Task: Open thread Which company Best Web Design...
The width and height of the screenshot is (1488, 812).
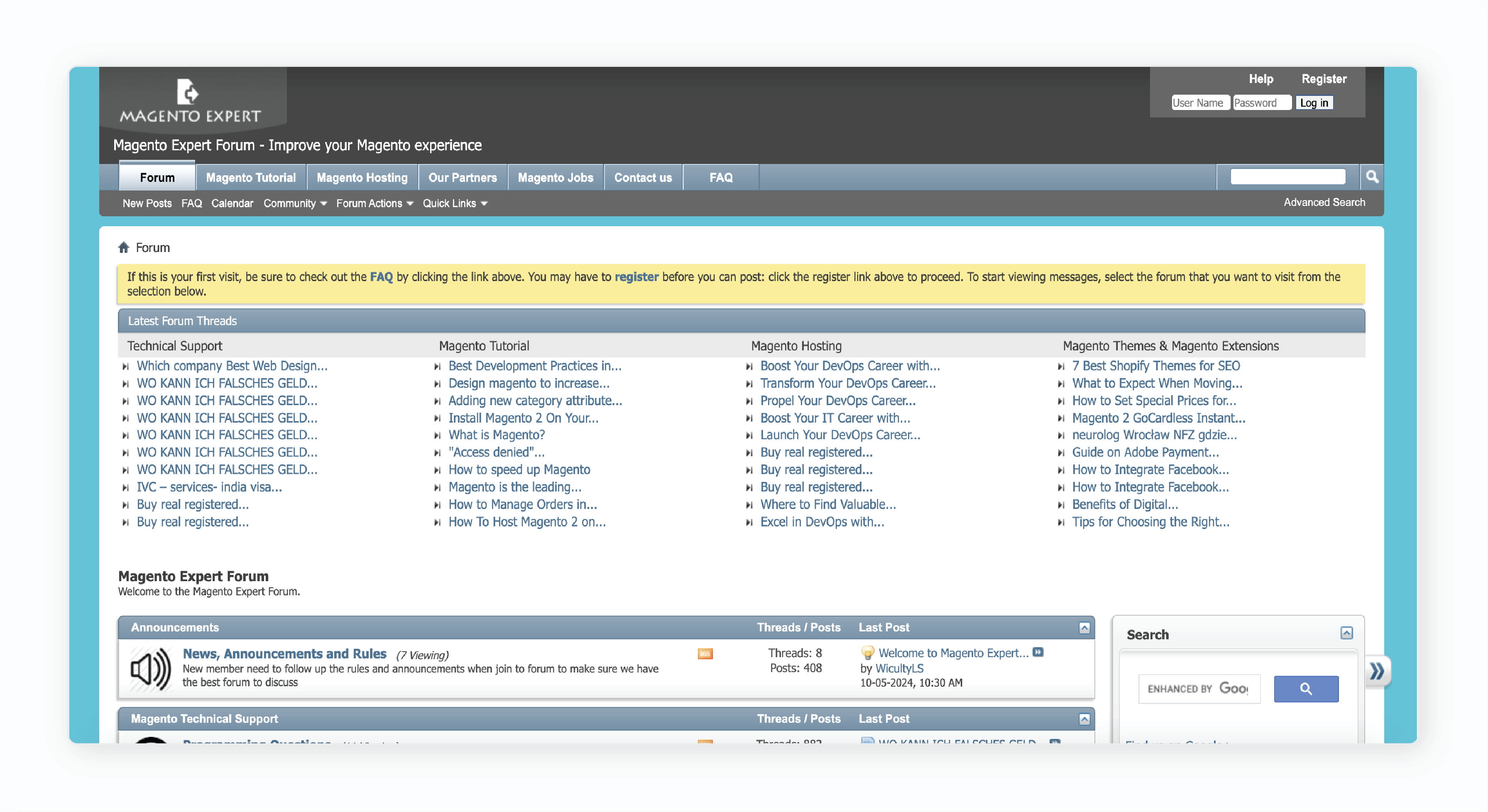Action: [x=232, y=366]
